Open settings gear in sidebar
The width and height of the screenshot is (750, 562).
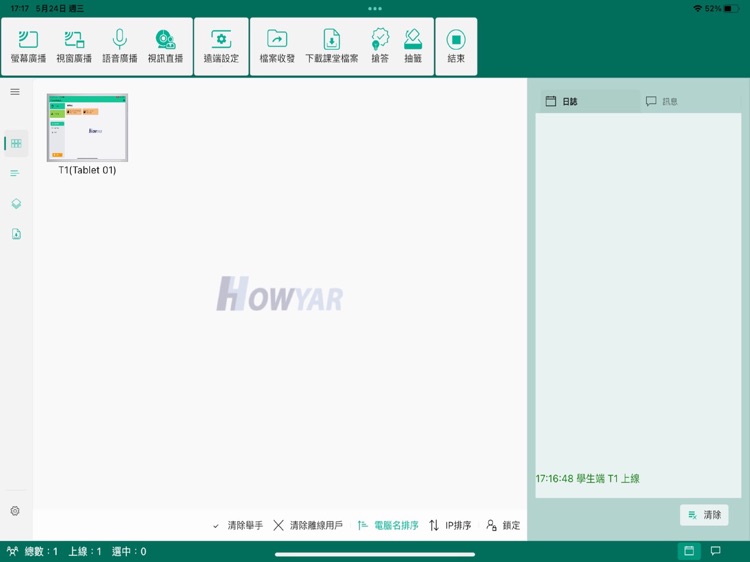15,511
